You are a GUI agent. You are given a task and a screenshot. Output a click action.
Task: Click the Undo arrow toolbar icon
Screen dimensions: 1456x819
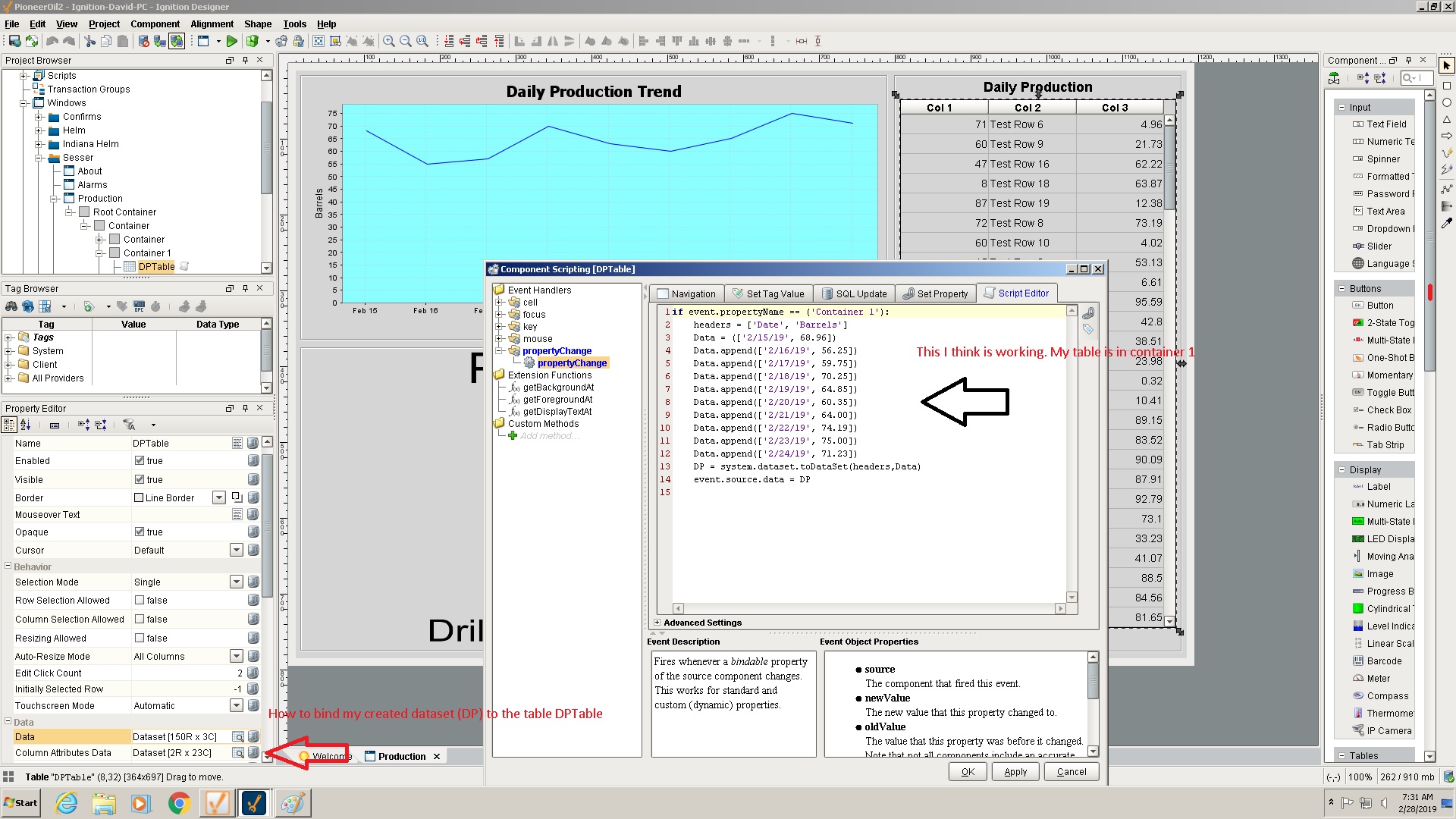[x=53, y=42]
